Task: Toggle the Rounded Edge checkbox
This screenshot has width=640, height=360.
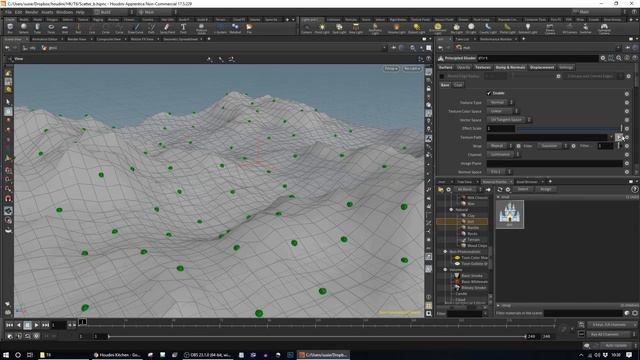Action: pyautogui.click(x=442, y=76)
